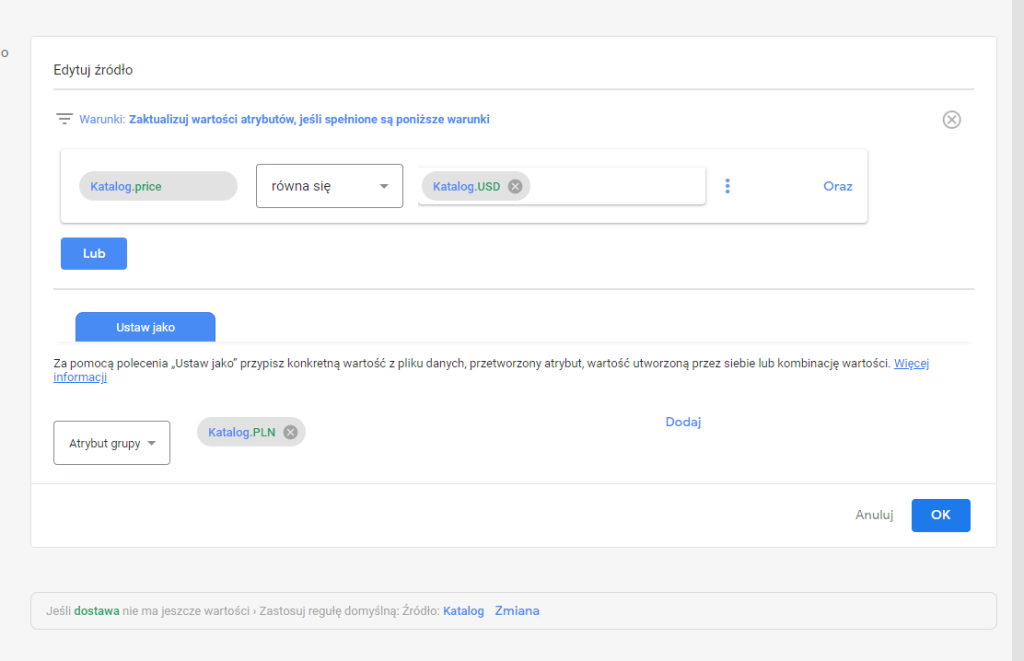Expand the "Atrybut grupy" dropdown
1024x661 pixels.
[111, 443]
